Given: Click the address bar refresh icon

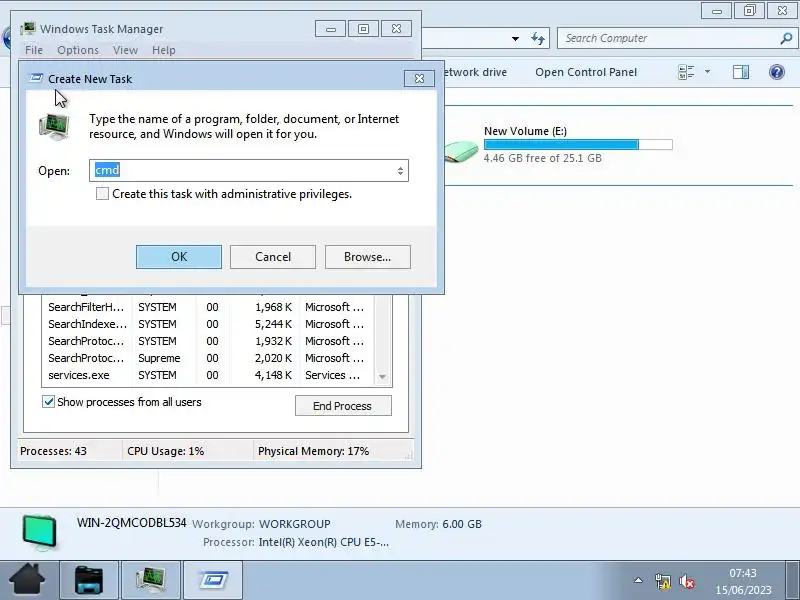Looking at the screenshot, I should pos(538,38).
